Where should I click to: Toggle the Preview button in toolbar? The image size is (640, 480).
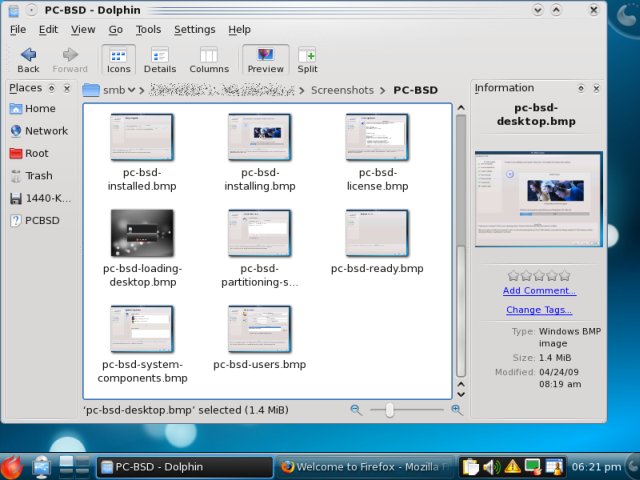pos(265,58)
